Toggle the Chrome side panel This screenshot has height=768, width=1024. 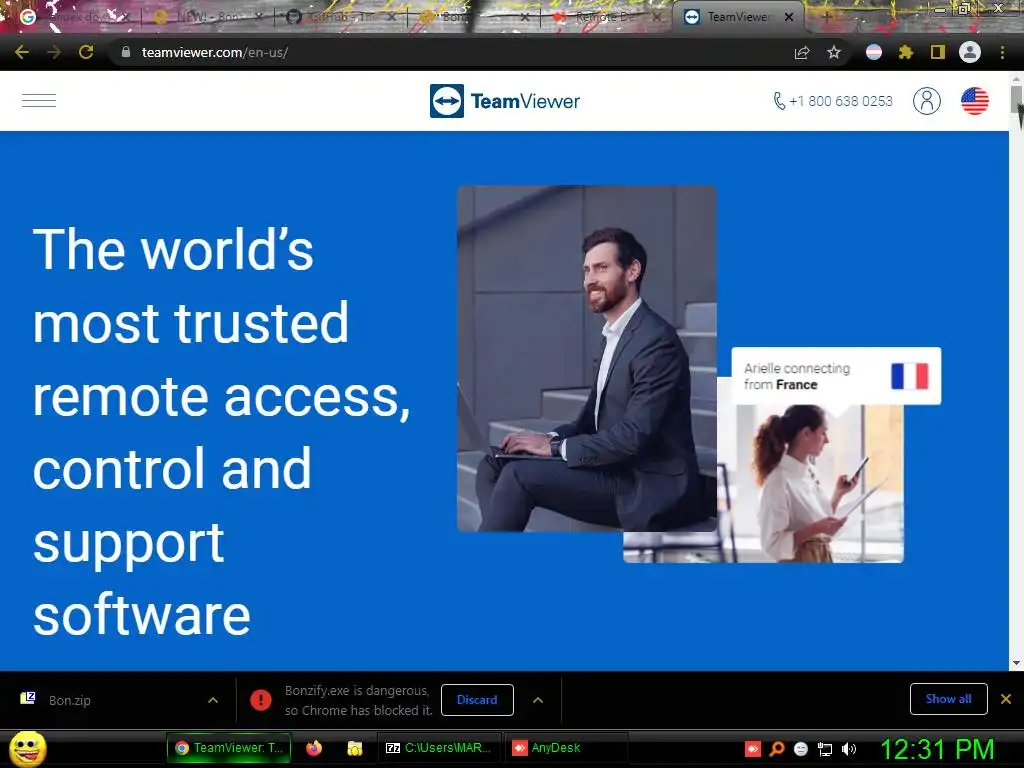tap(938, 52)
